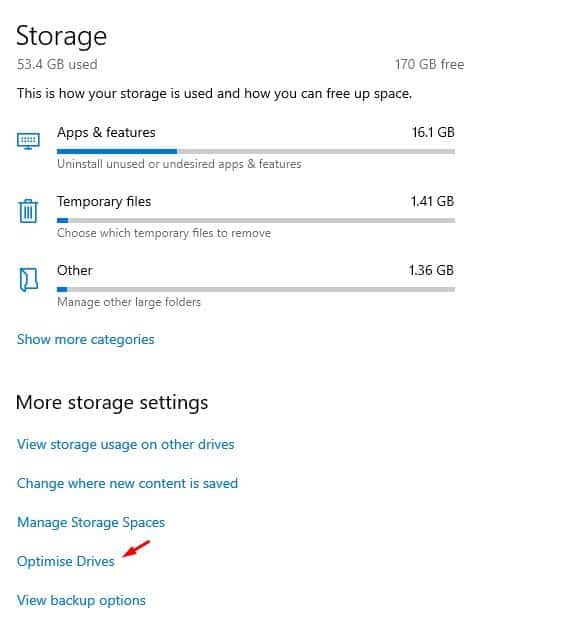Image resolution: width=561 pixels, height=644 pixels.
Task: Click the 16.1 GB size value
Action: point(433,132)
